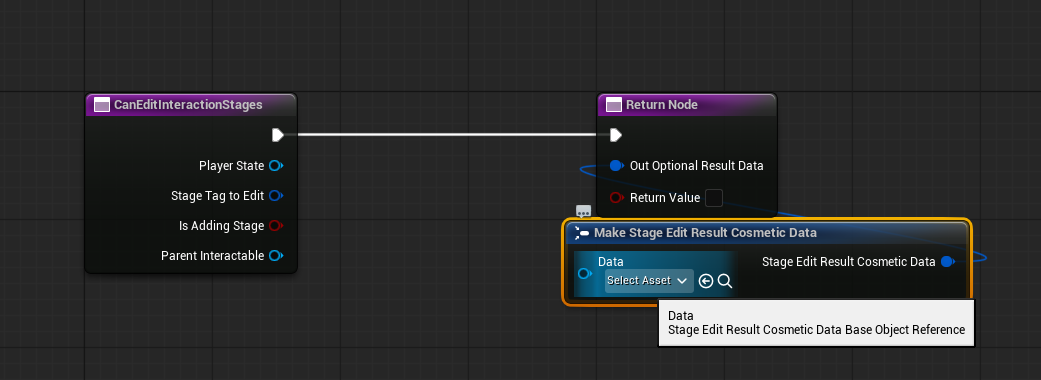Click the Out Optional Result Data label
The height and width of the screenshot is (380, 1041).
coord(696,165)
